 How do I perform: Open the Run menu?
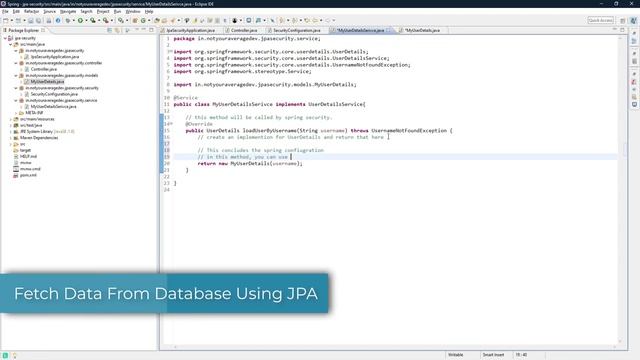click(117, 11)
